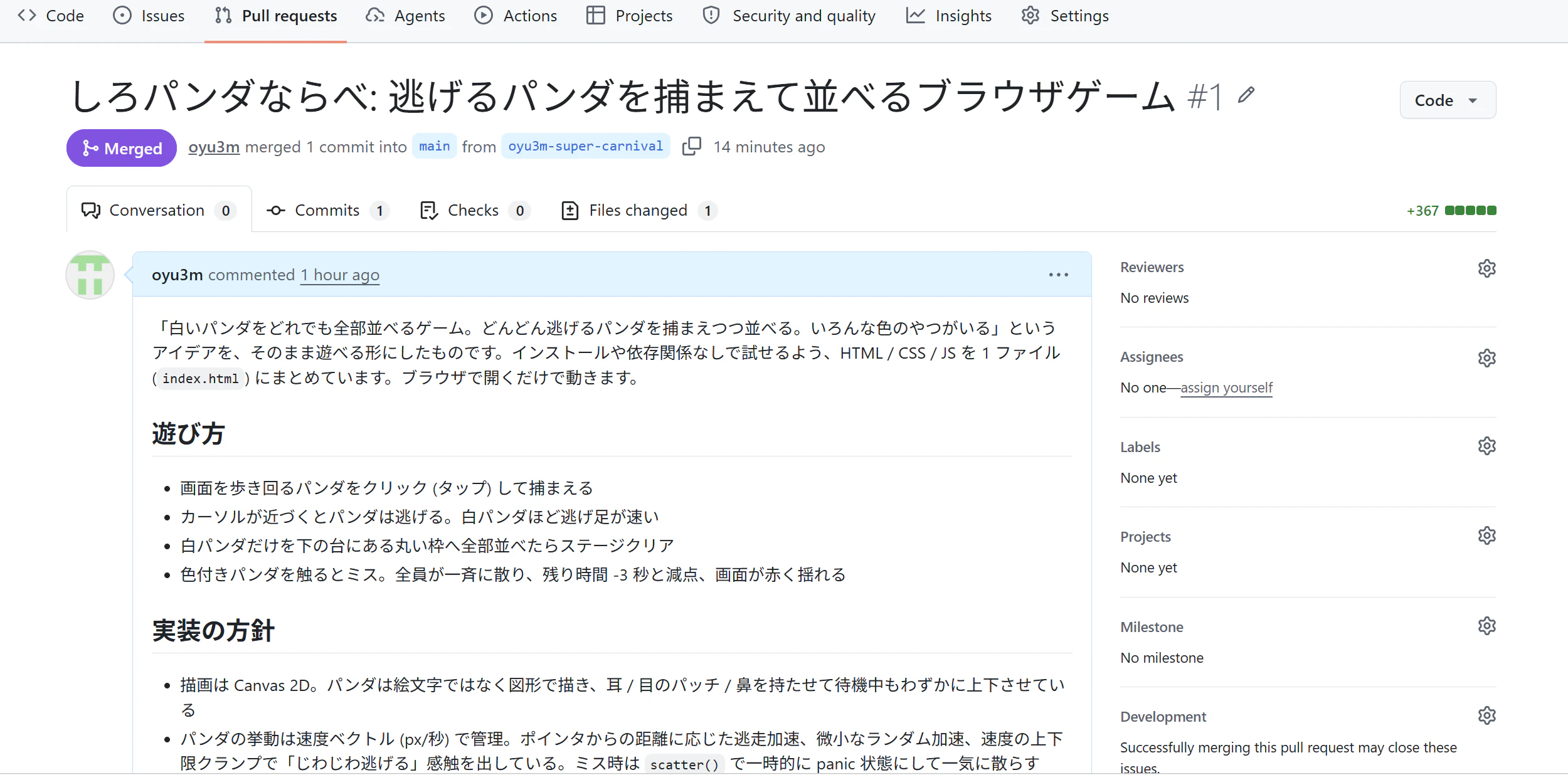Open the Reviewers gear settings
Screen dimensions: 1568x775
click(1486, 268)
